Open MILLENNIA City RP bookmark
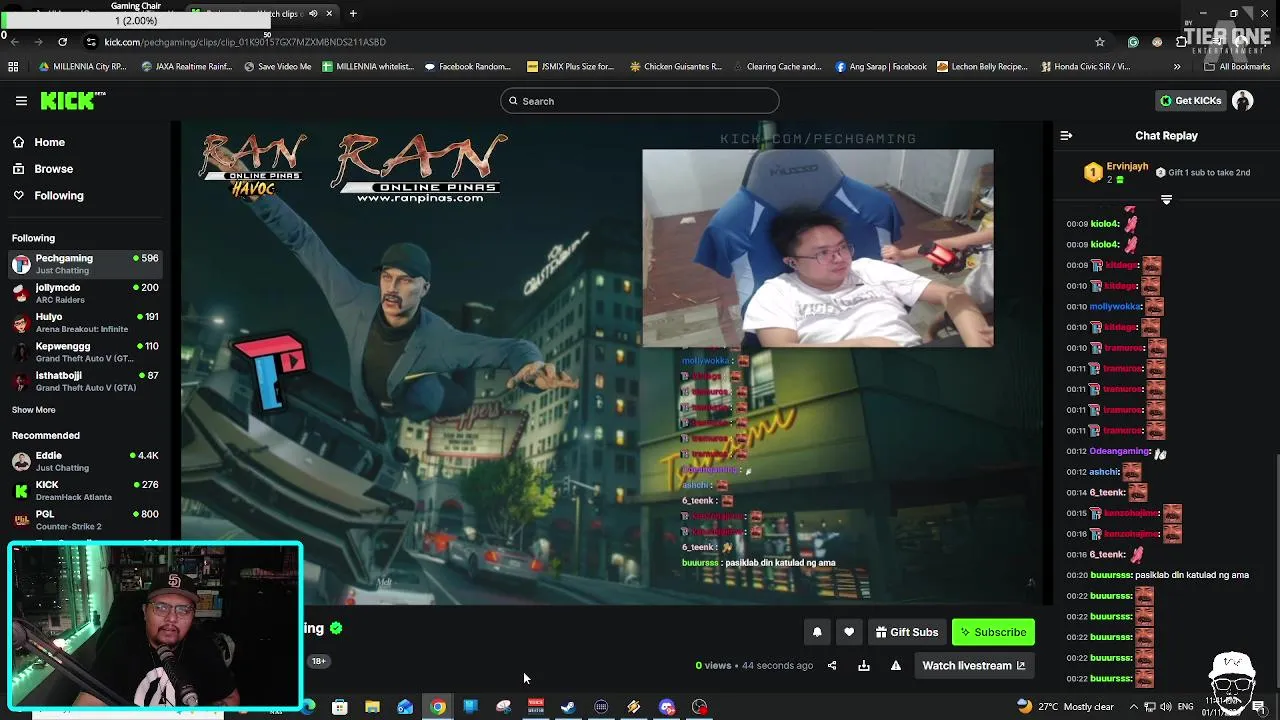This screenshot has height=720, width=1280. (82, 67)
